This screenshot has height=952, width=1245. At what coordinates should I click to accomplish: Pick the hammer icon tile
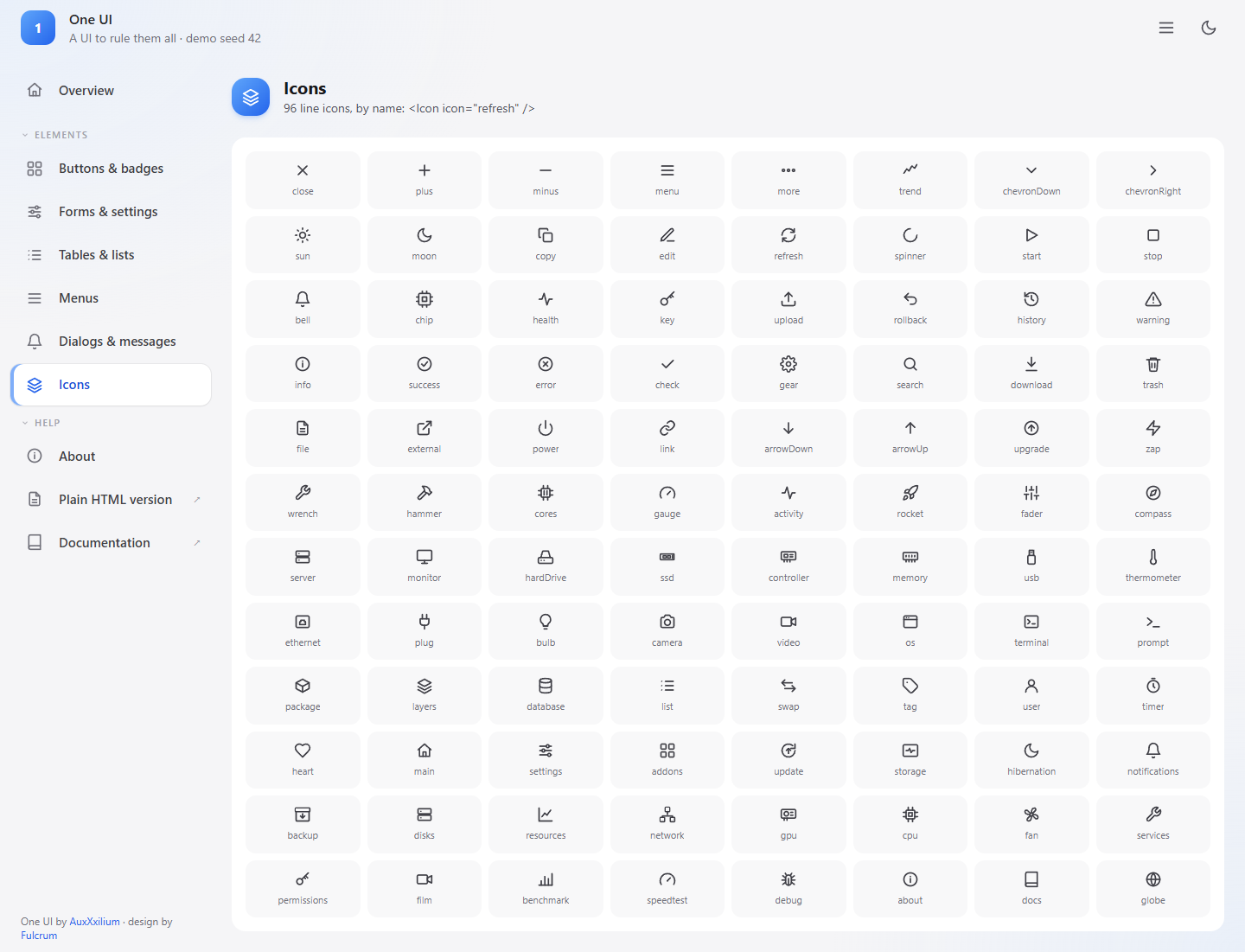[x=425, y=502]
